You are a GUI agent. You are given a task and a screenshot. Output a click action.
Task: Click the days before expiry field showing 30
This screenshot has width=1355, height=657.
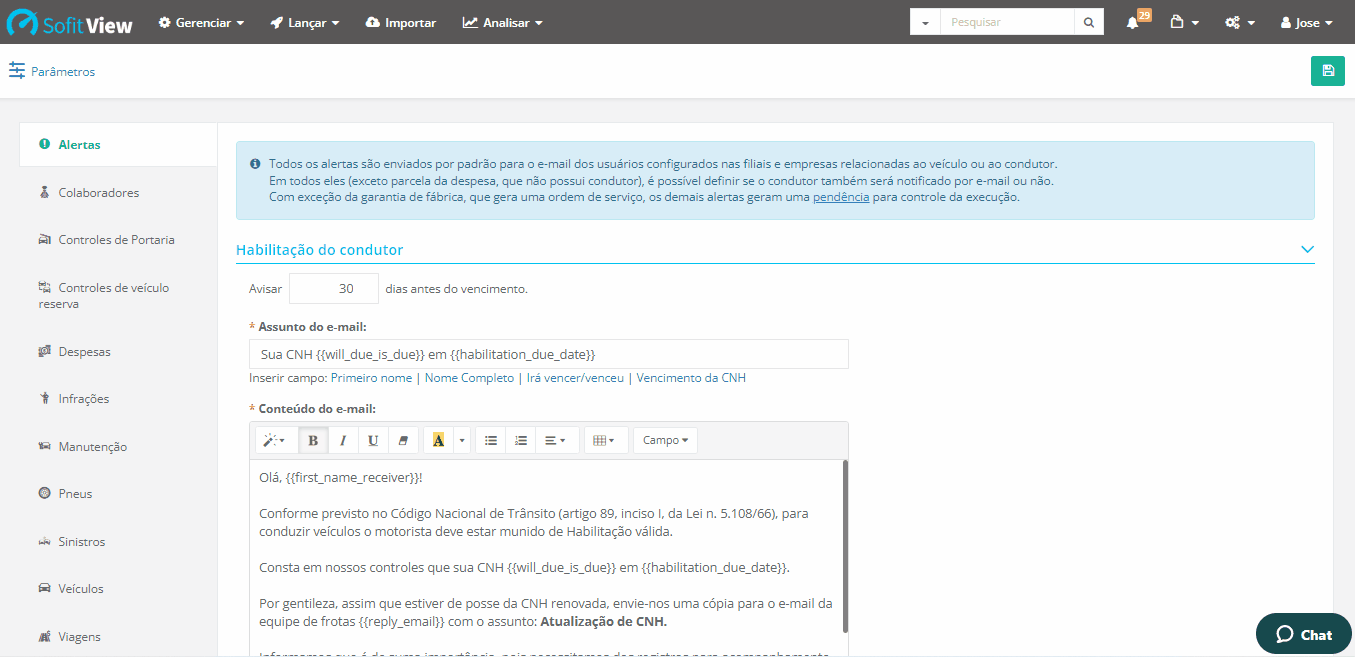pos(334,288)
